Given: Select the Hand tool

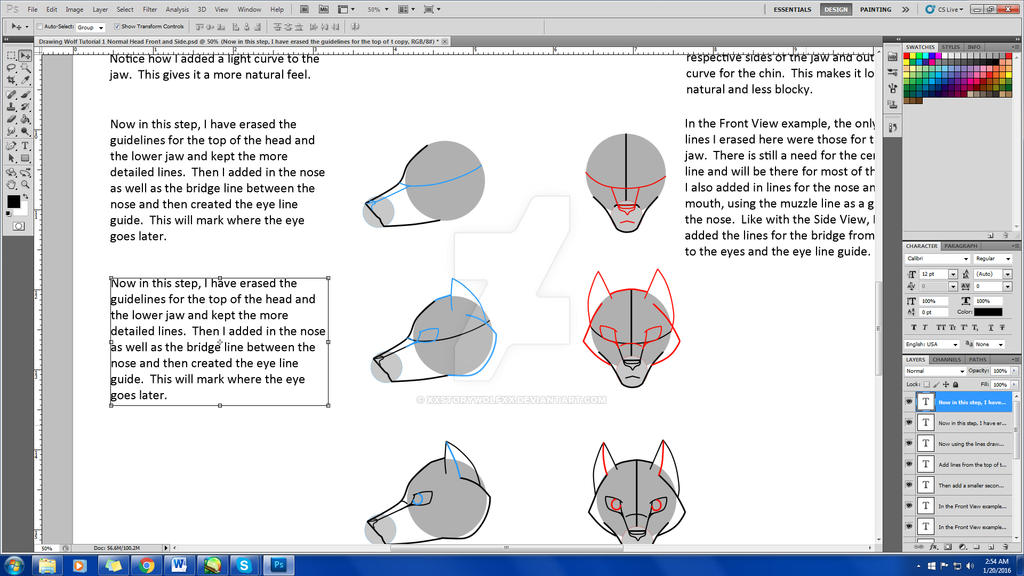Looking at the screenshot, I should [x=11, y=185].
